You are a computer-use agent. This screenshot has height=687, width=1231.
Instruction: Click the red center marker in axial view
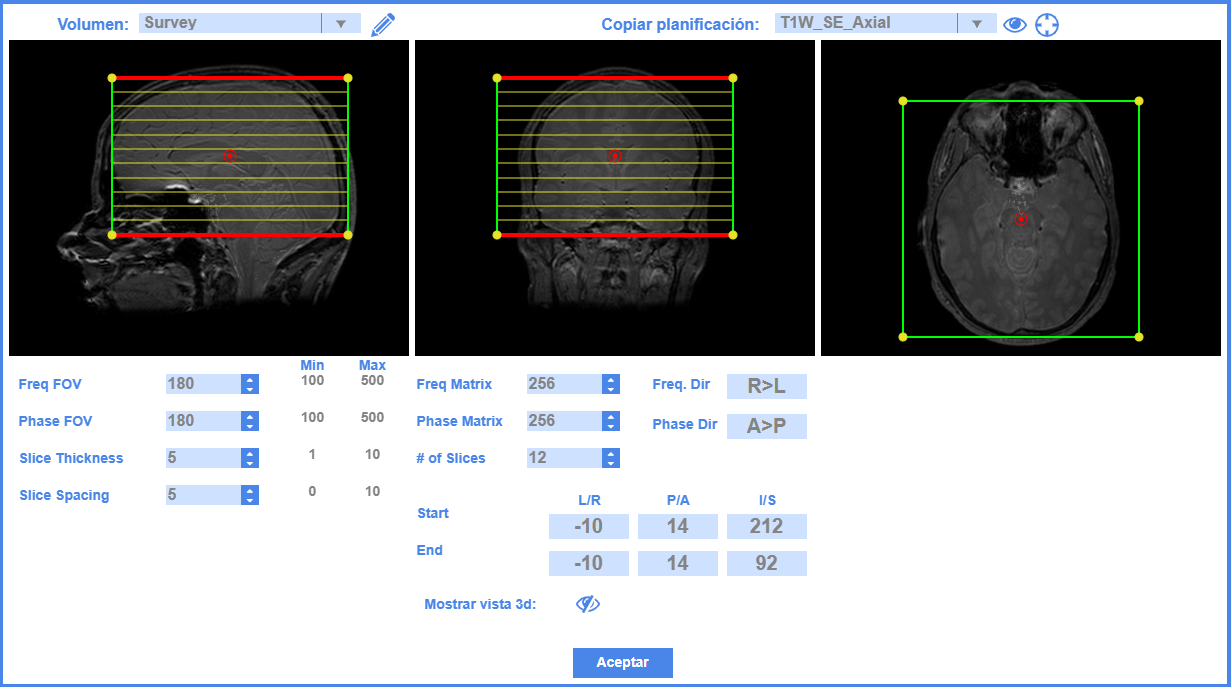coord(1021,219)
